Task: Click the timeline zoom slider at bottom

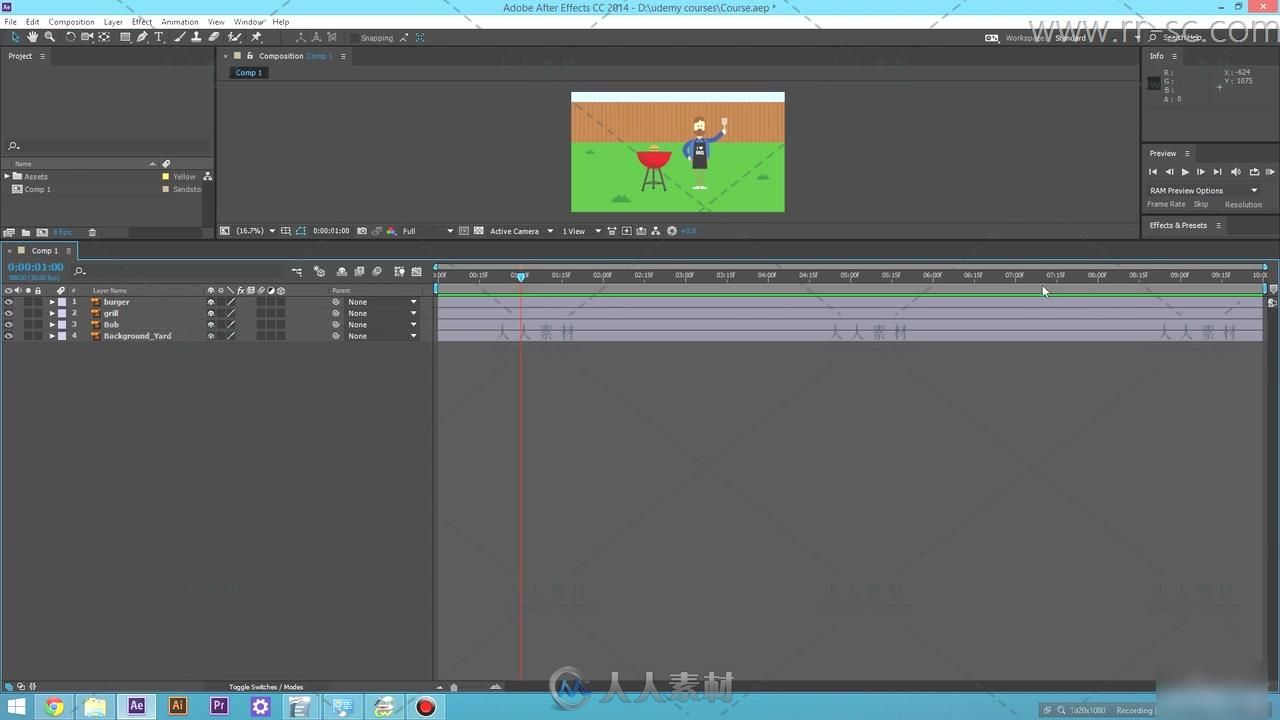Action: 454,687
